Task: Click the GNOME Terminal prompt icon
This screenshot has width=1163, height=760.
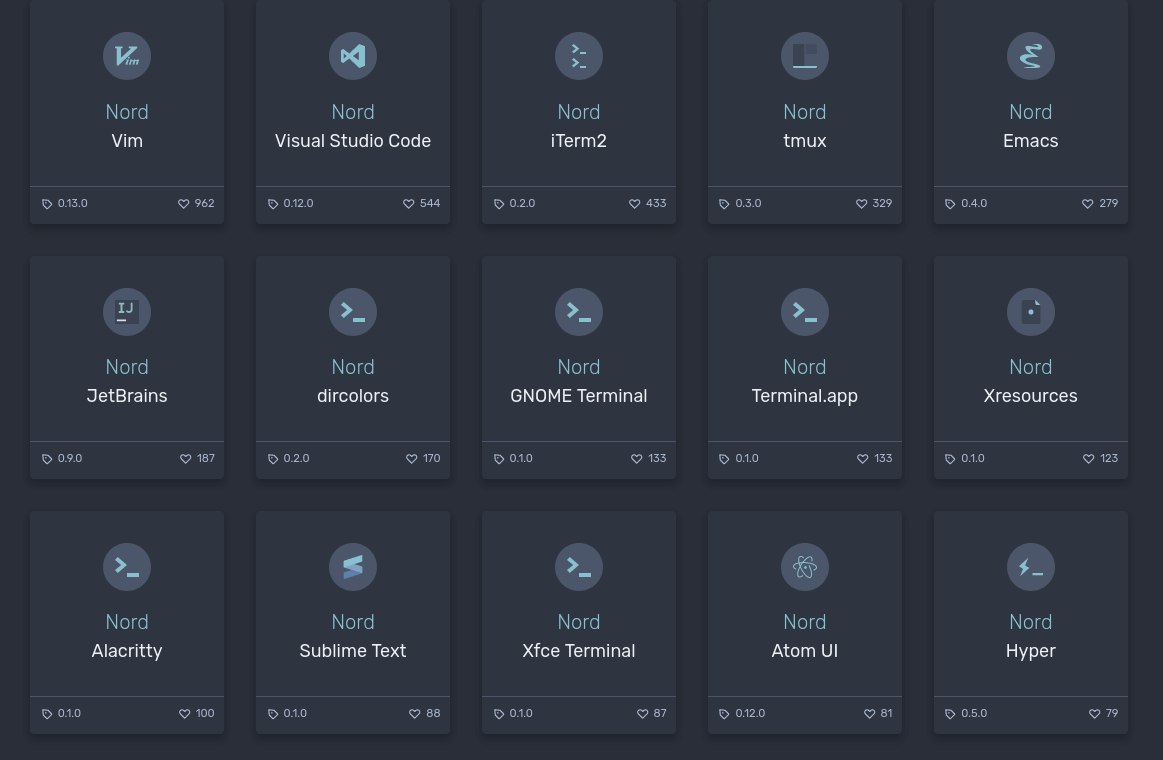Action: coord(579,311)
